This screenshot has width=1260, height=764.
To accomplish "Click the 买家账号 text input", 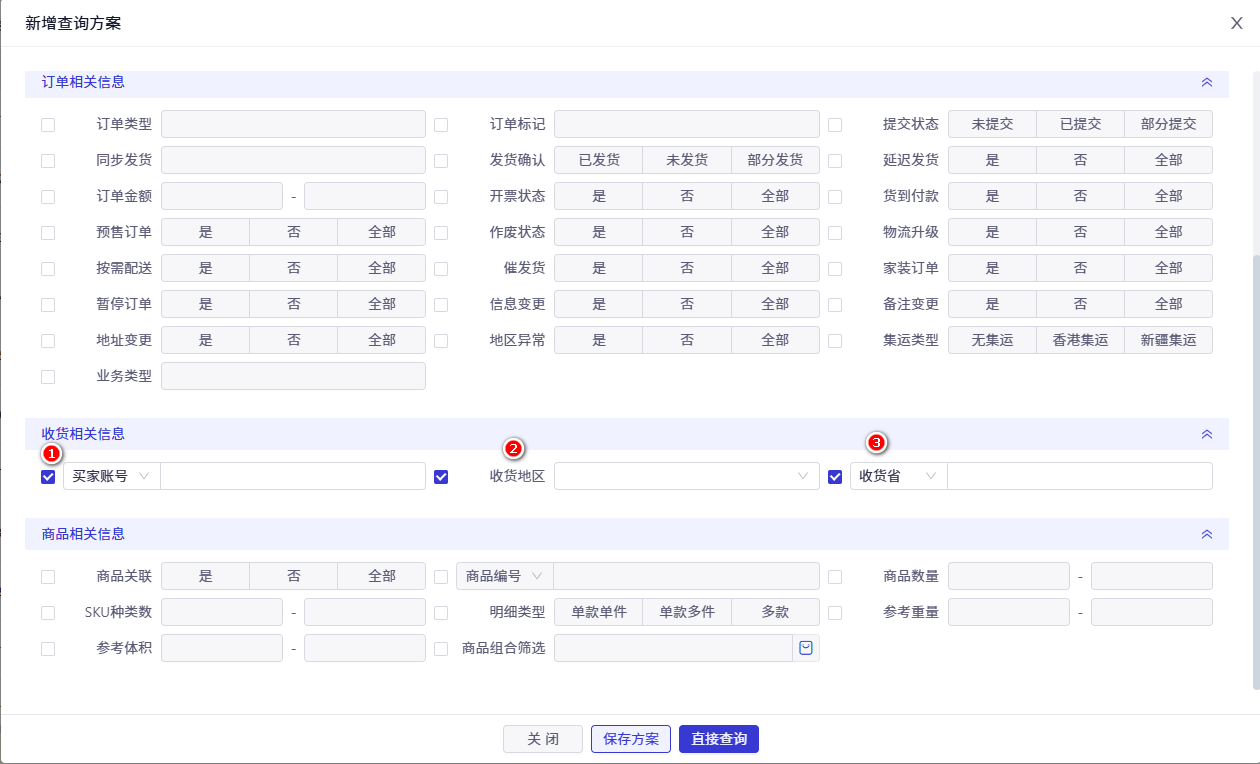I will tap(293, 476).
